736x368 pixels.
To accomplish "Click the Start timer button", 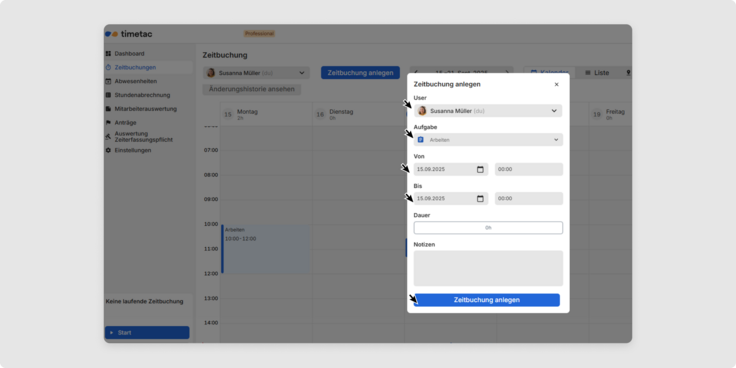I will pyautogui.click(x=147, y=332).
